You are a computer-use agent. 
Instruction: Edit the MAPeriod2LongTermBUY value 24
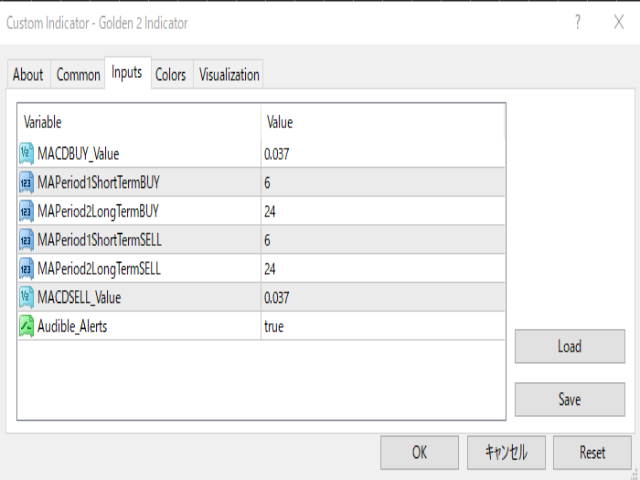tap(383, 211)
